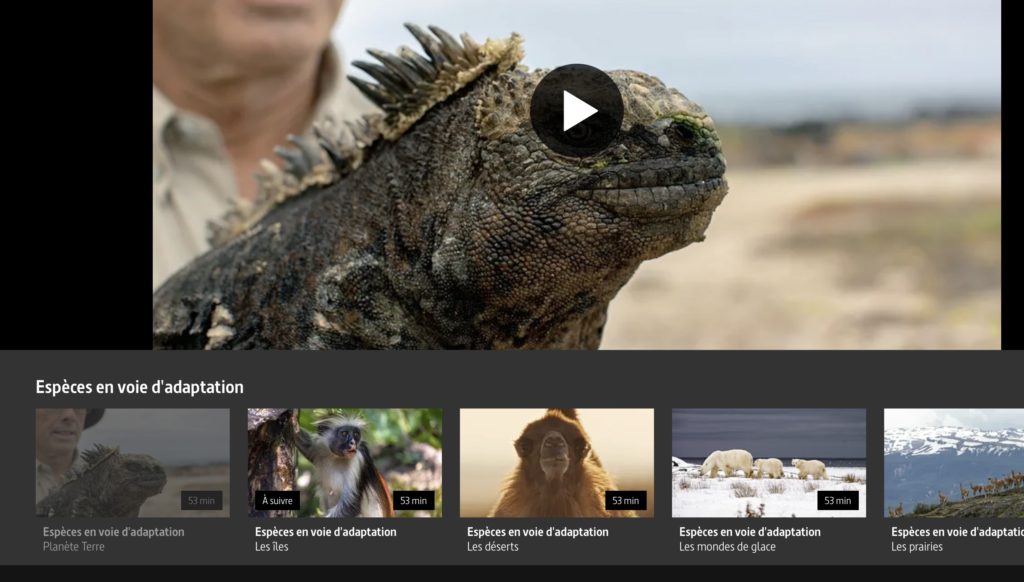Open the Les prairies episode thumbnail
The image size is (1024, 582).
[x=954, y=463]
